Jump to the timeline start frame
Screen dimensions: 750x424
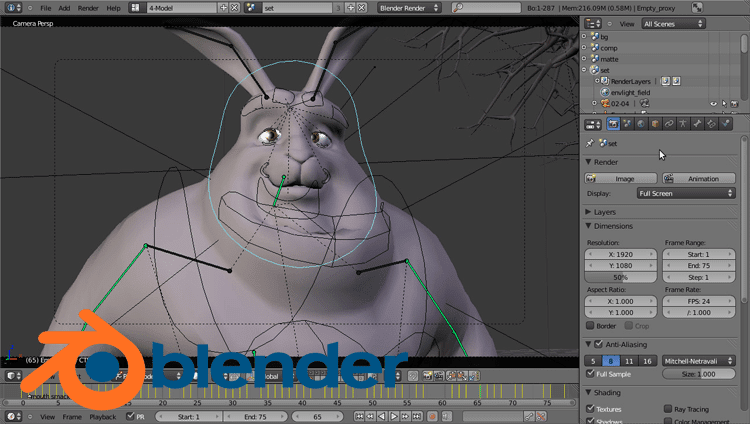359,416
